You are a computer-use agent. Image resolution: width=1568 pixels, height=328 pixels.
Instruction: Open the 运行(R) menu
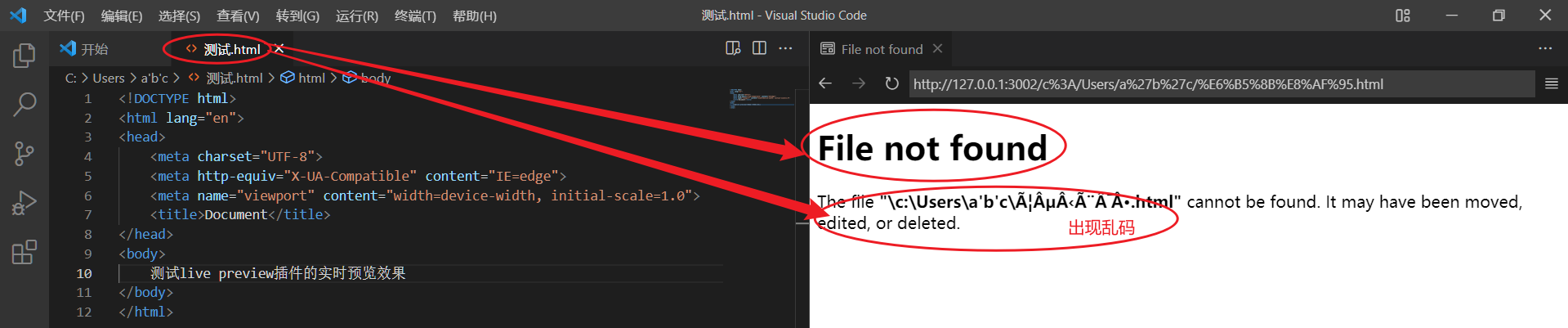(x=357, y=16)
